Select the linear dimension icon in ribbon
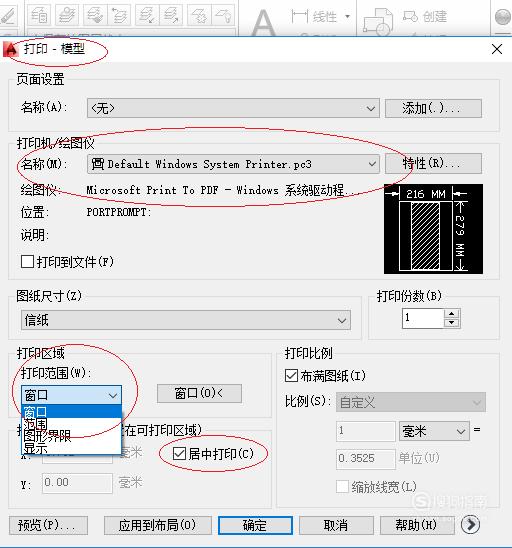Viewport: 512px width, 548px height. coord(300,16)
